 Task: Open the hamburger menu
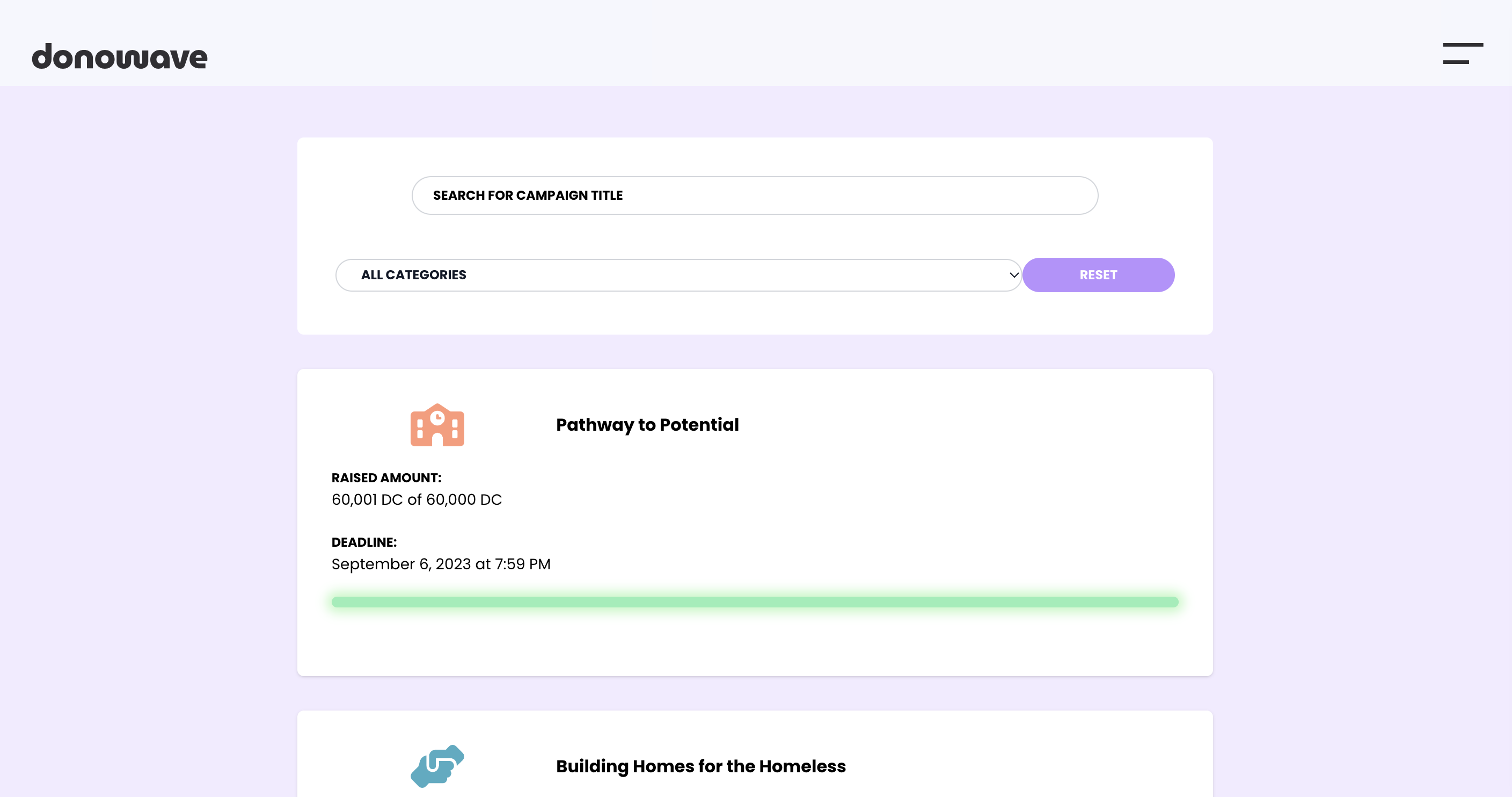coord(1463,54)
